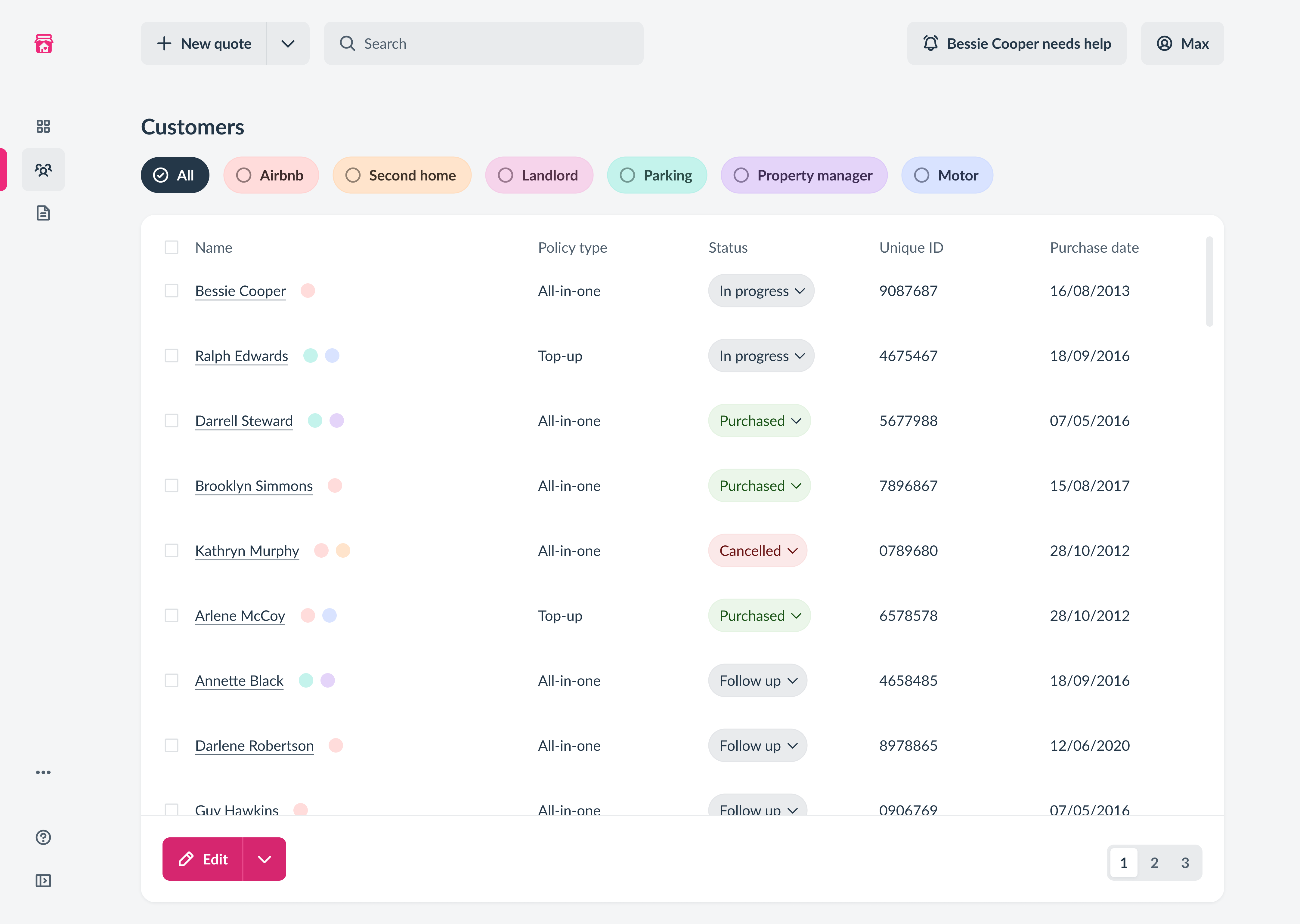Open the dashboard grid icon in sidebar
Image resolution: width=1300 pixels, height=924 pixels.
pos(43,126)
